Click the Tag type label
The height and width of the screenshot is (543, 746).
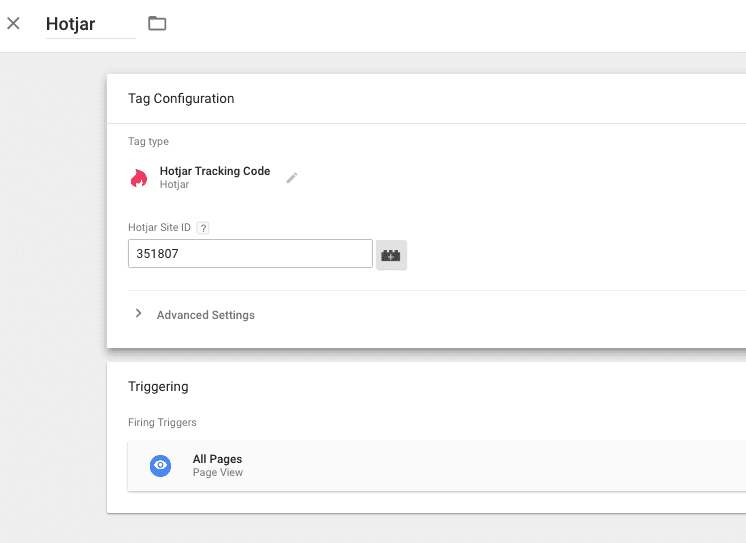(x=148, y=141)
